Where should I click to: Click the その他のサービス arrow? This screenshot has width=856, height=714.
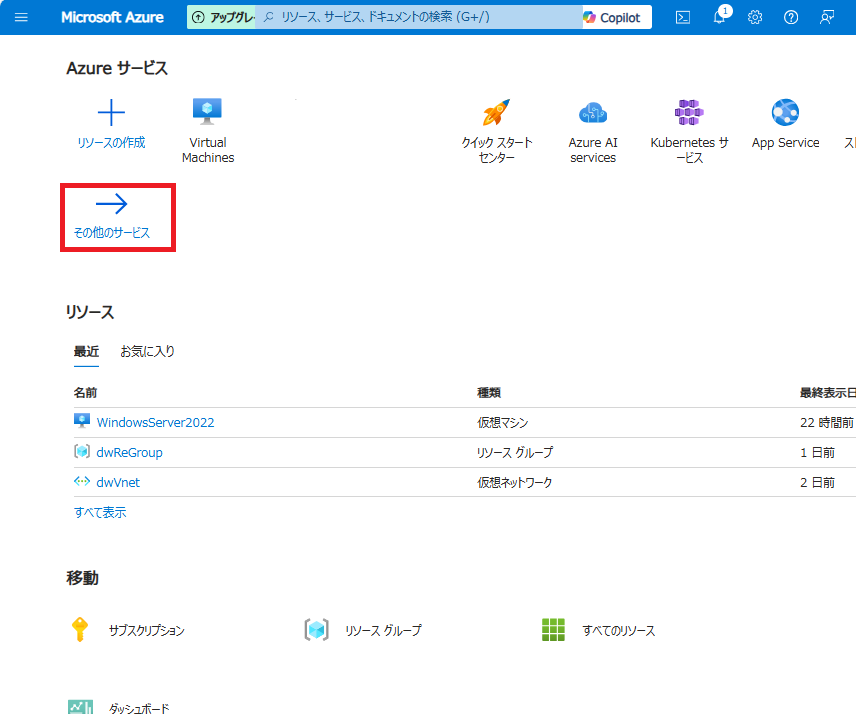[x=111, y=204]
